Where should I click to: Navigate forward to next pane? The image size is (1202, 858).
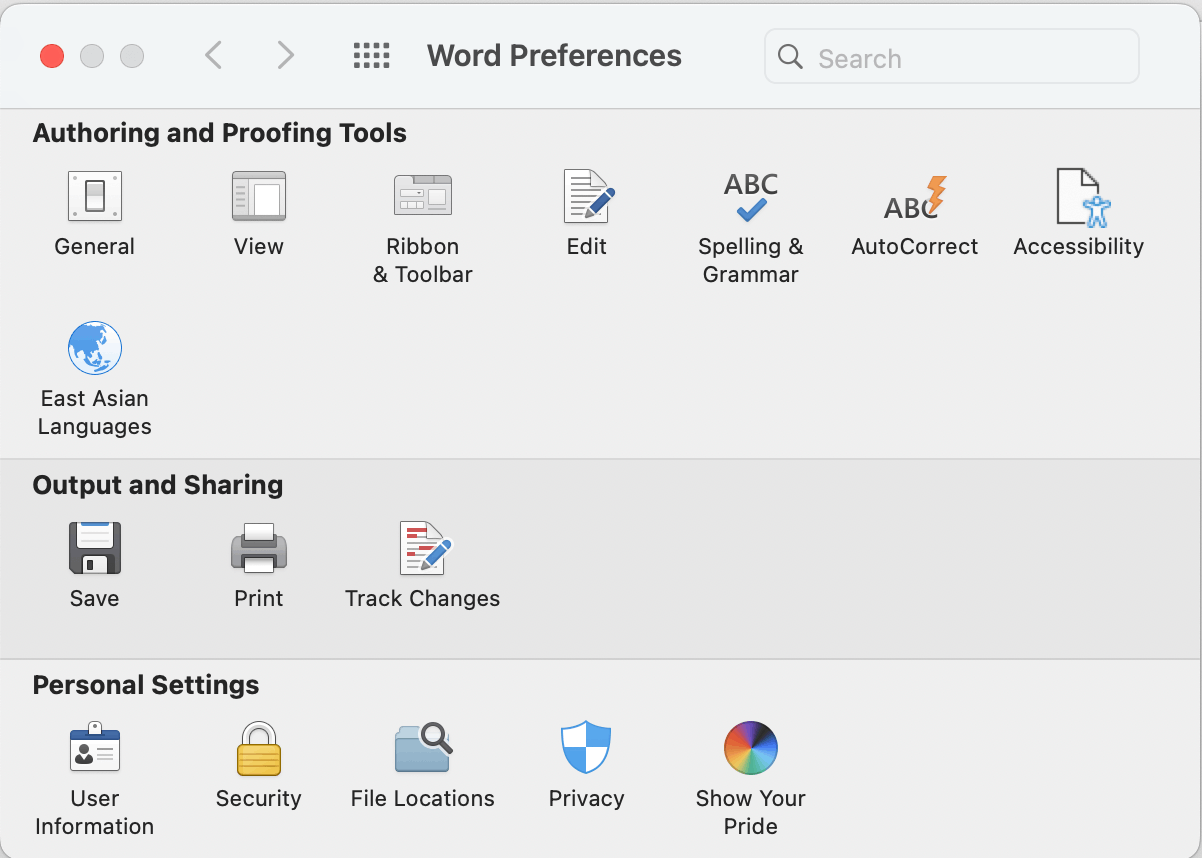point(285,56)
